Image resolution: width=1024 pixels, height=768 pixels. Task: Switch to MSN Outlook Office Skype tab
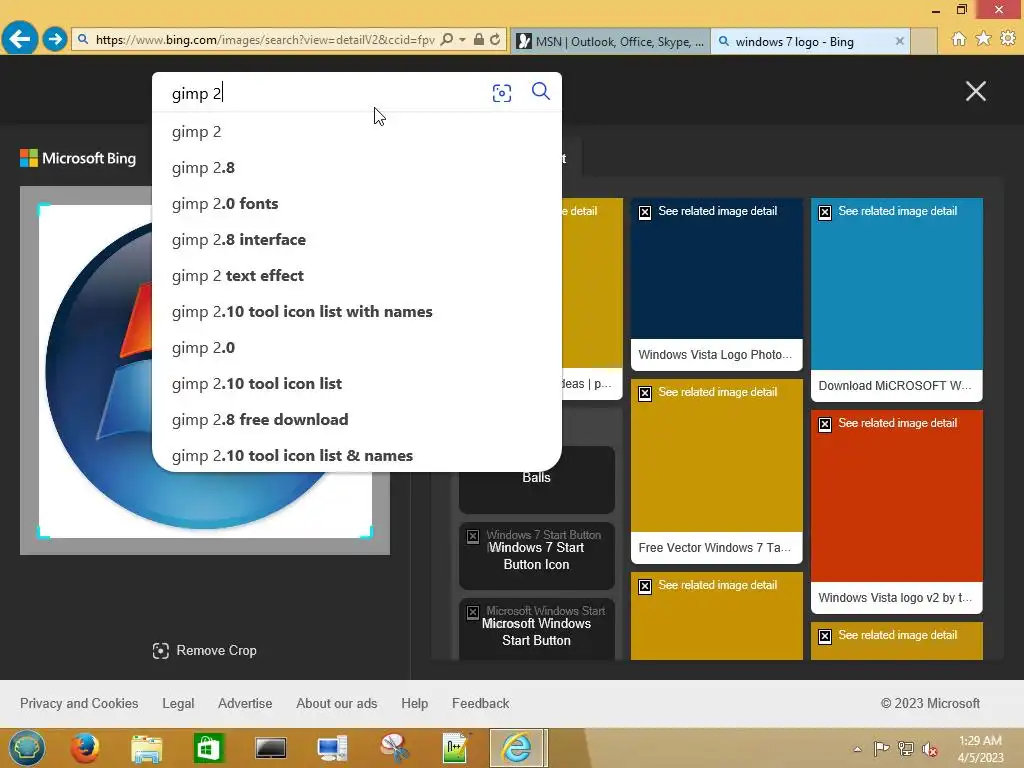(x=611, y=42)
